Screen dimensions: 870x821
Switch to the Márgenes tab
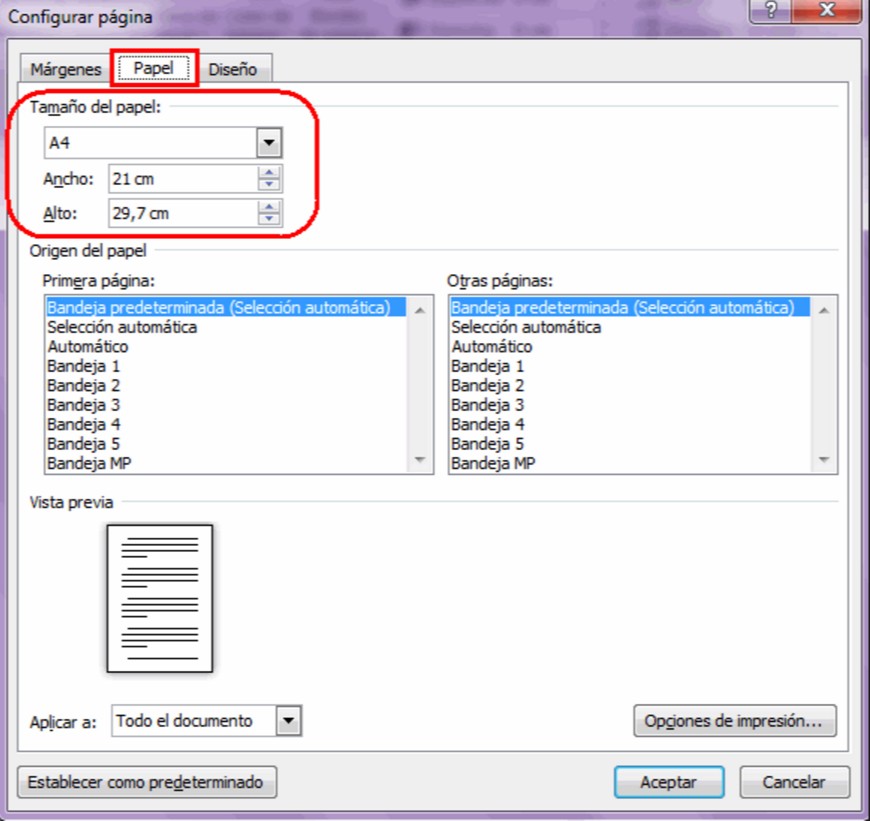click(x=65, y=69)
